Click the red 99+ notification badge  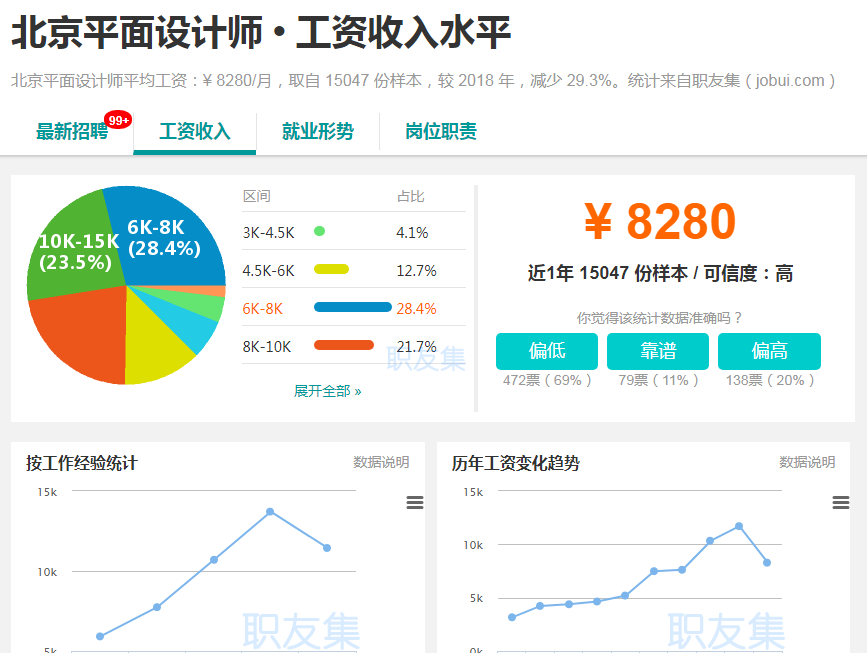coord(119,120)
